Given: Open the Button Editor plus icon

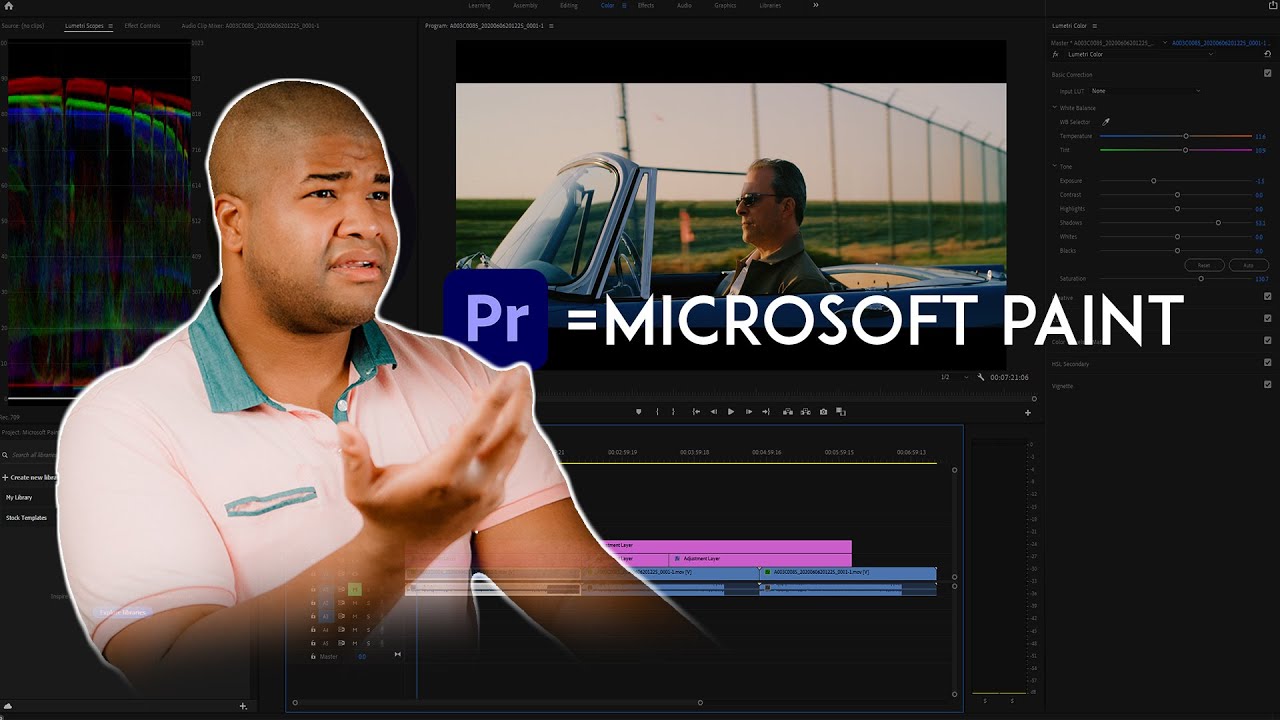Looking at the screenshot, I should point(1027,413).
